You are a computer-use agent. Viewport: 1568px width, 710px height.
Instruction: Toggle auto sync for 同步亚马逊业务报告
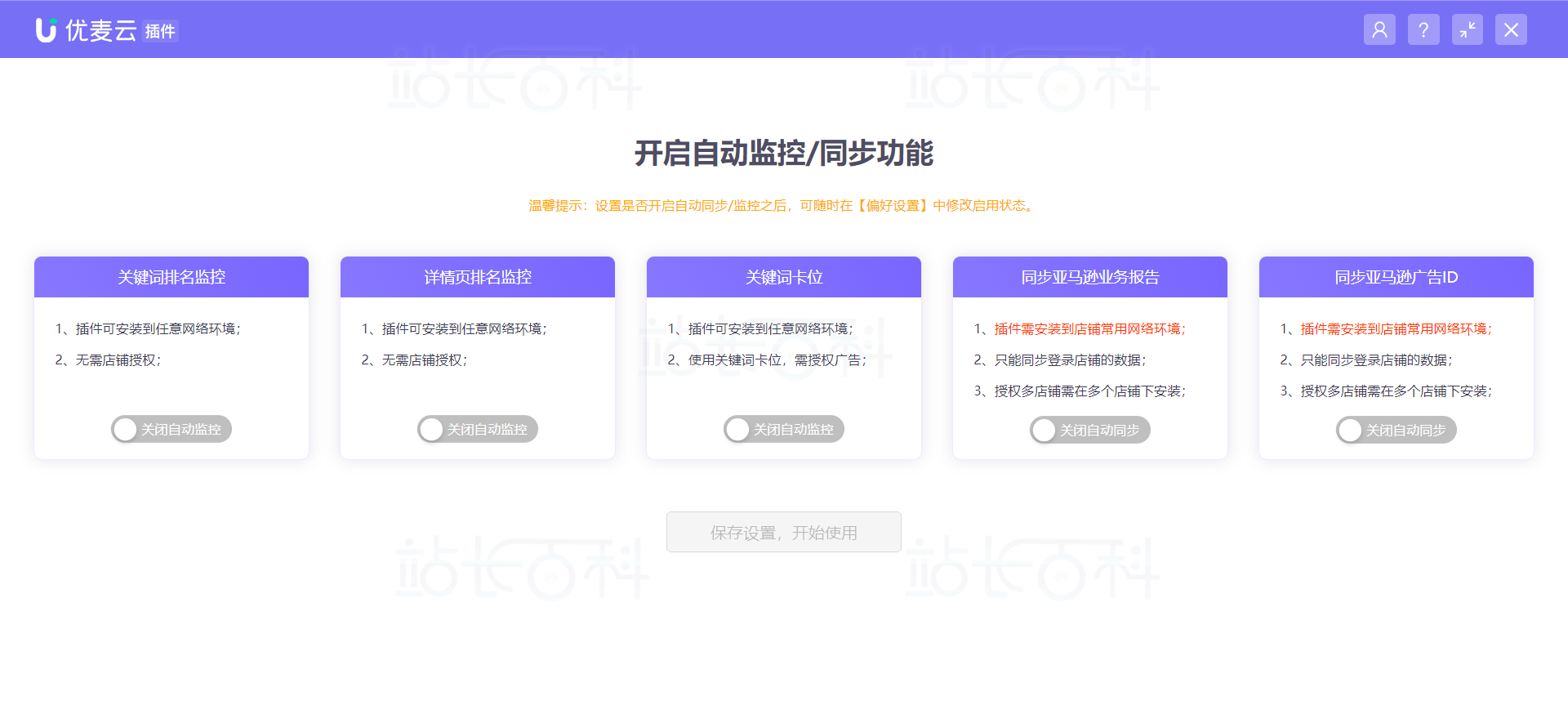click(1090, 430)
